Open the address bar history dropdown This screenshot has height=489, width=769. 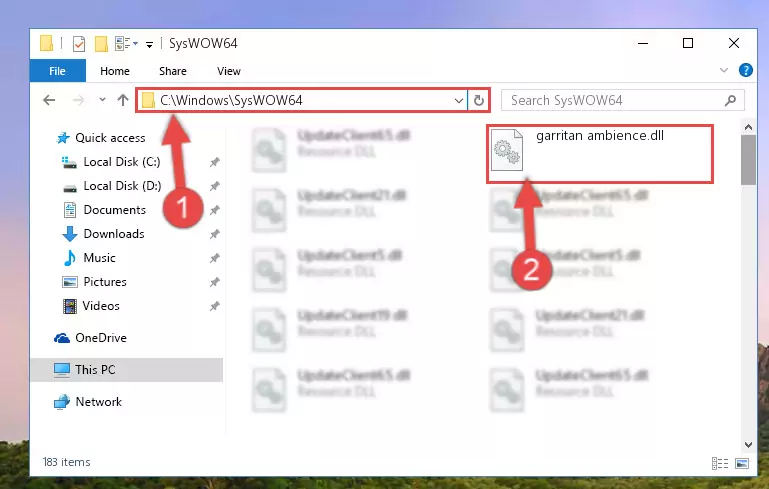pyautogui.click(x=459, y=101)
